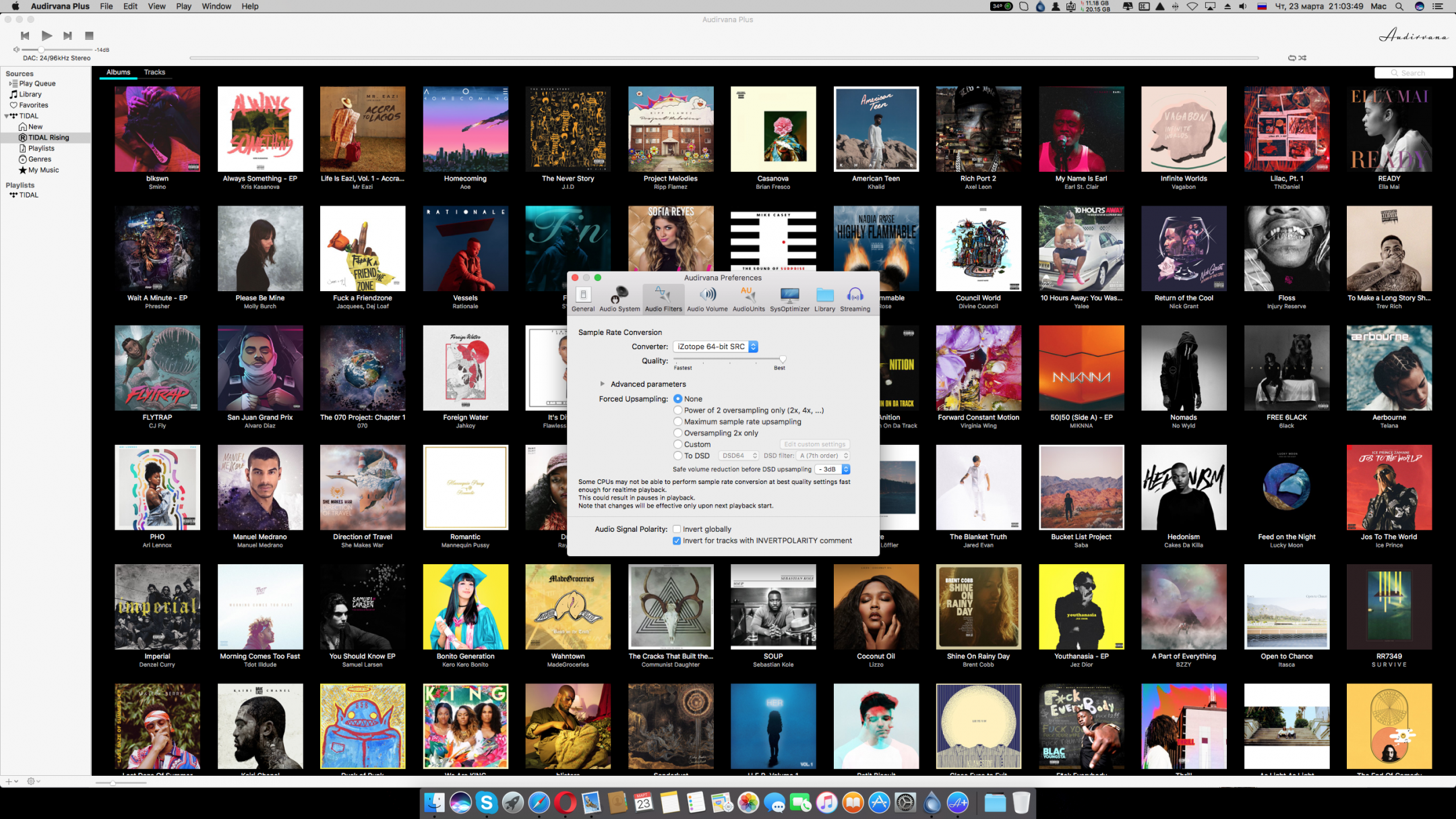Open Favorites in the sidebar
Screen dimensions: 1456x819
click(x=34, y=105)
